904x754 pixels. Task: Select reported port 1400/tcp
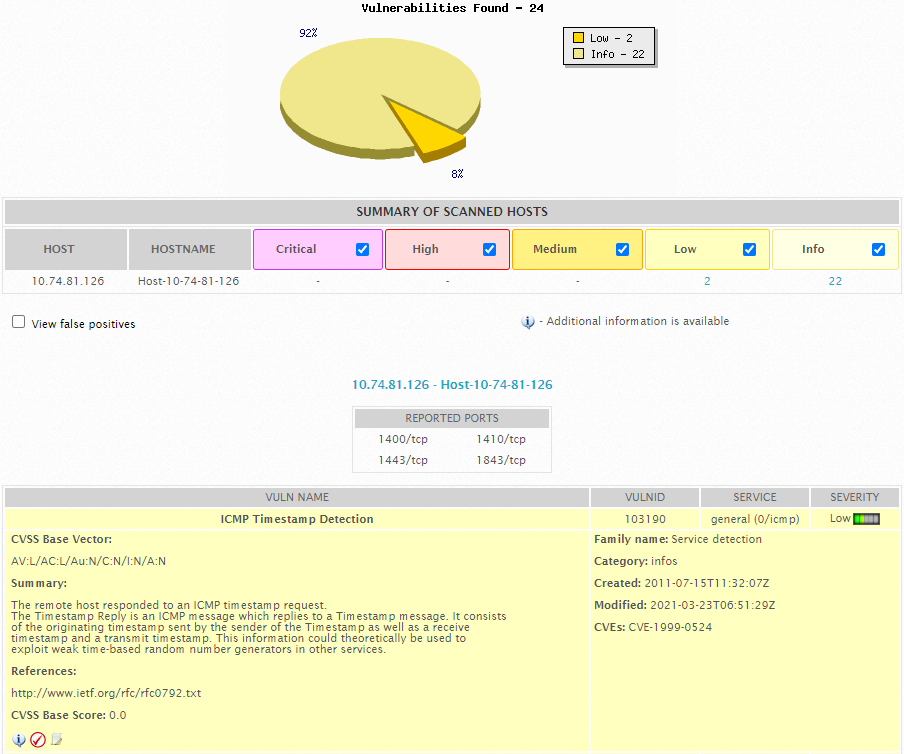(x=403, y=439)
